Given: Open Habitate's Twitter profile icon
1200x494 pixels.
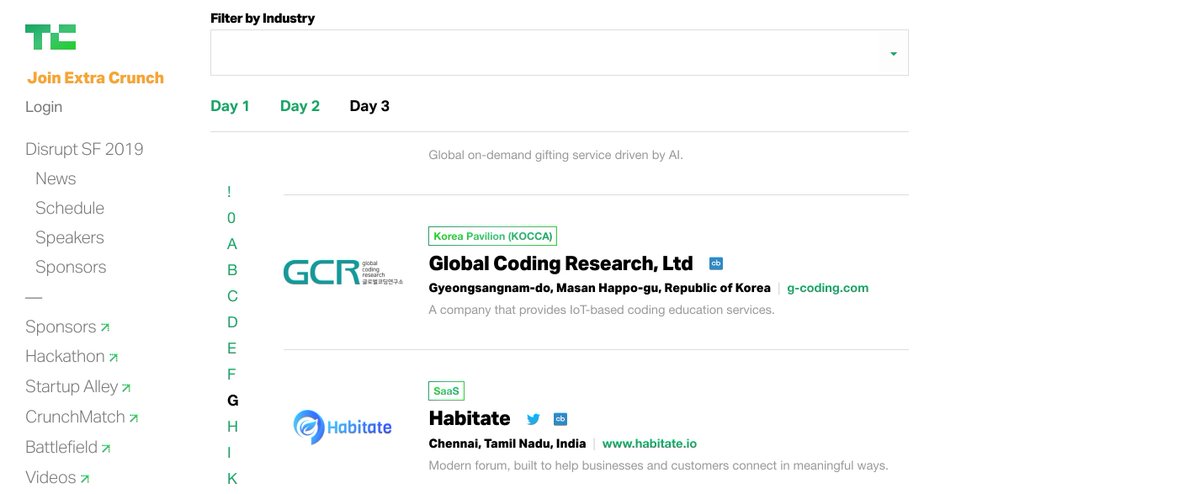Looking at the screenshot, I should point(534,419).
